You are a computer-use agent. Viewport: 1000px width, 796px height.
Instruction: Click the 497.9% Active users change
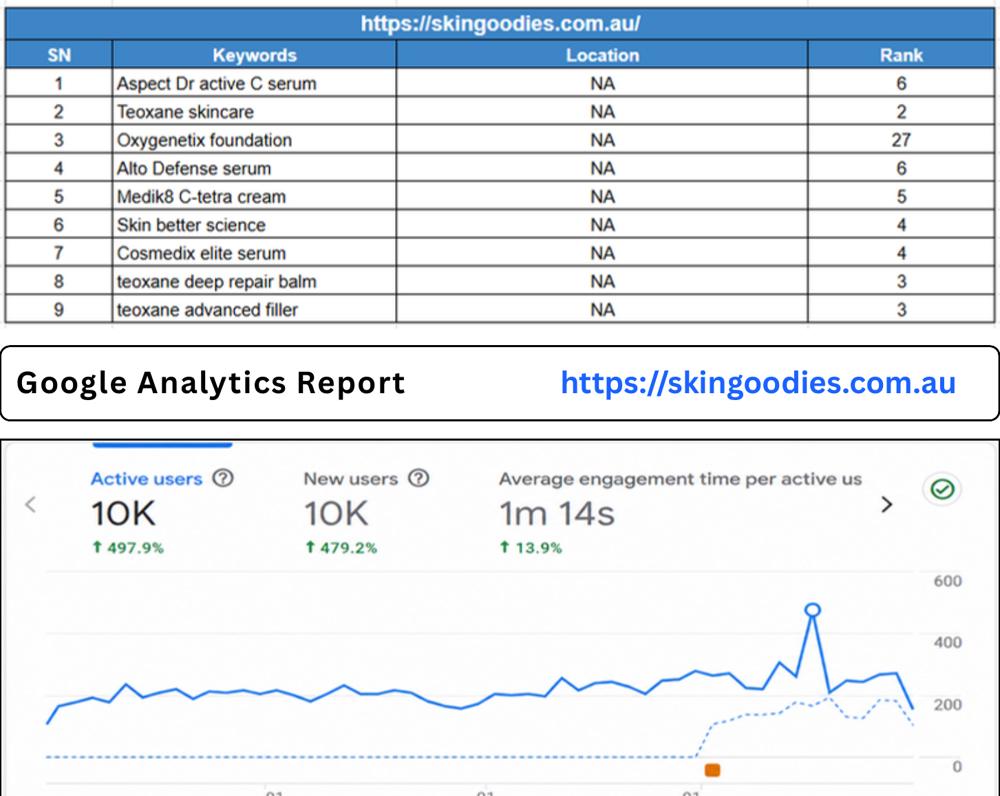[128, 547]
